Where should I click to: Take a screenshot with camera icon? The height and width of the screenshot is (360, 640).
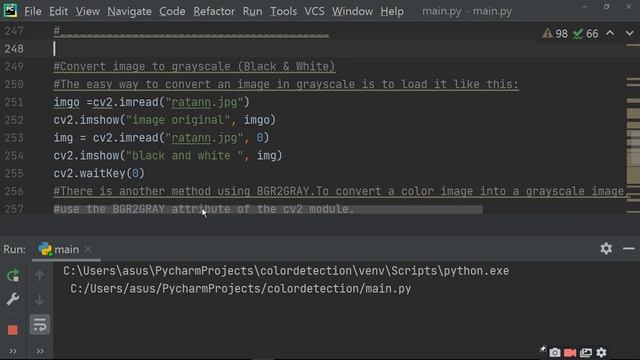(x=555, y=352)
